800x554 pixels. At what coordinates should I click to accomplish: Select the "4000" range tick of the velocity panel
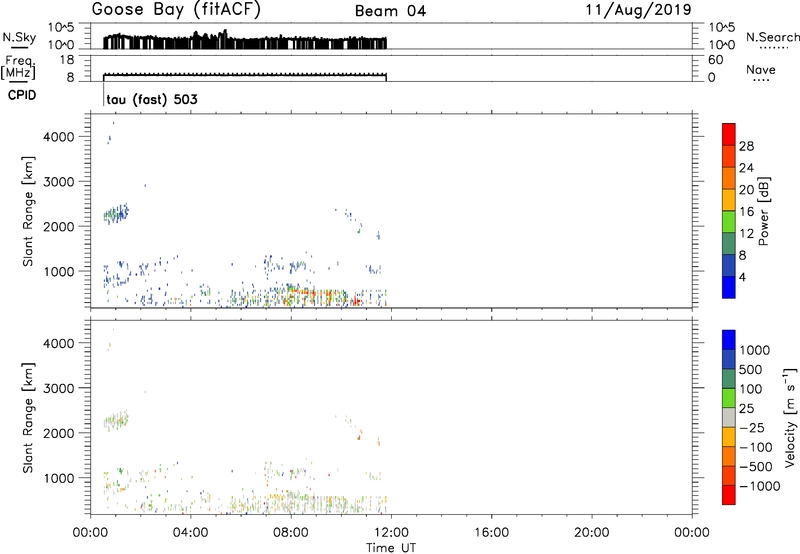(58, 343)
